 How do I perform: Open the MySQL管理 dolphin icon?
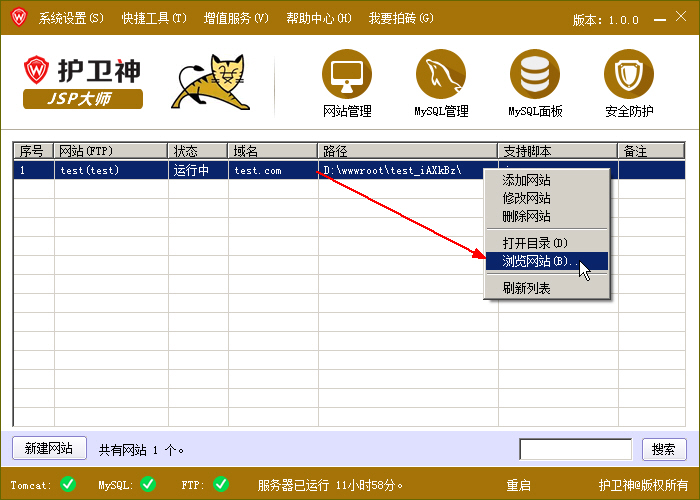click(x=441, y=74)
